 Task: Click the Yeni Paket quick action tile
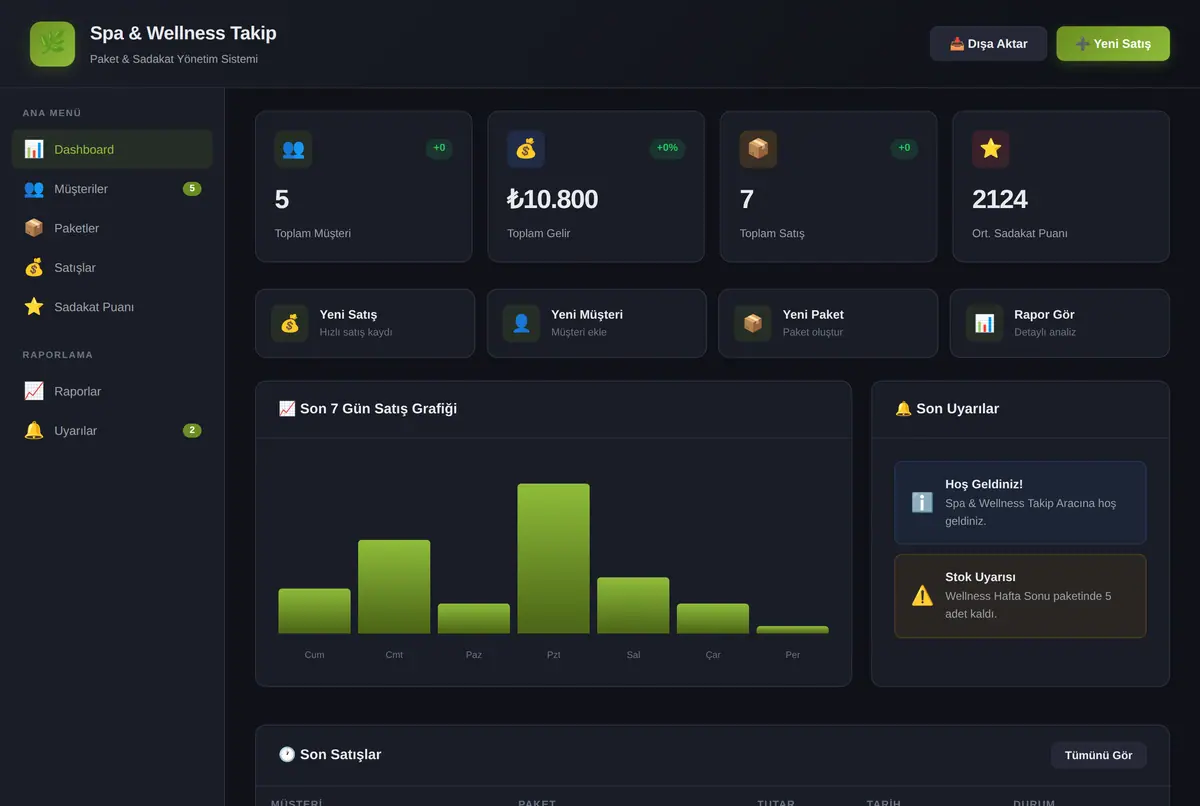pyautogui.click(x=828, y=323)
